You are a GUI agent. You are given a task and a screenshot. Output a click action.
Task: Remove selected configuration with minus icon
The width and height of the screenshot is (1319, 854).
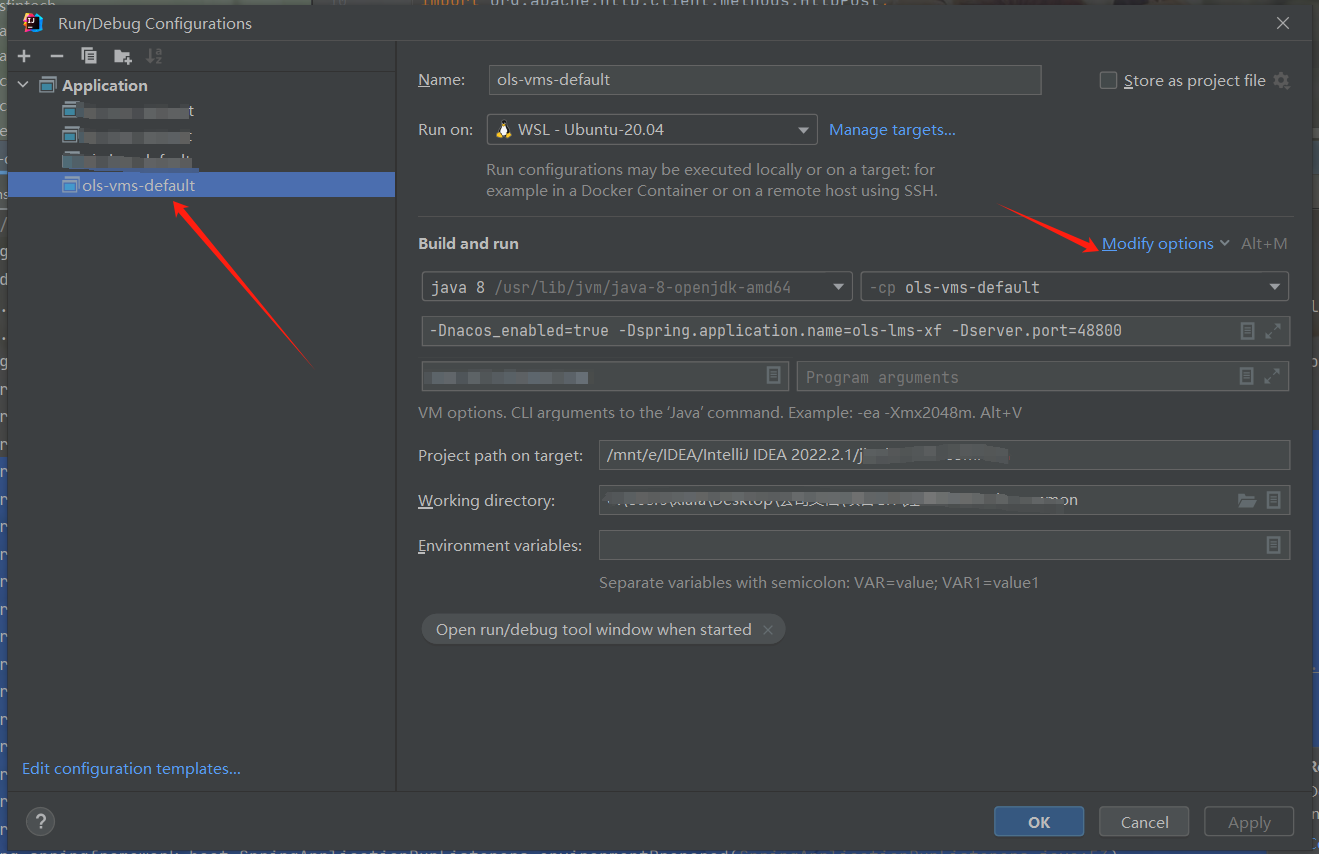[56, 56]
